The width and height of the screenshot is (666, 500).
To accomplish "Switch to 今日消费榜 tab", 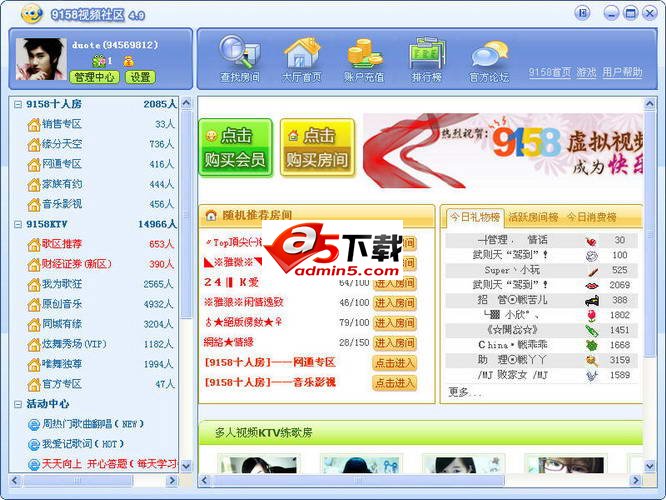I will coord(592,217).
